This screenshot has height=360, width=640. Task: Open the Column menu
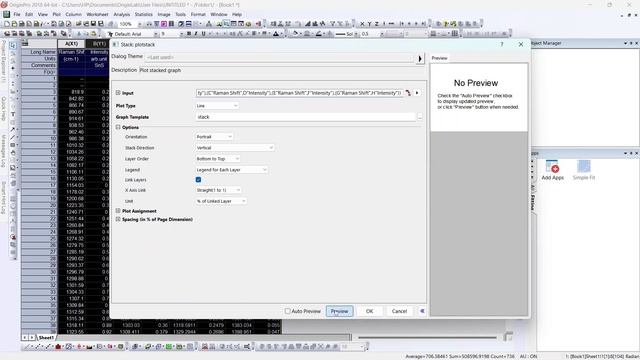coord(73,14)
